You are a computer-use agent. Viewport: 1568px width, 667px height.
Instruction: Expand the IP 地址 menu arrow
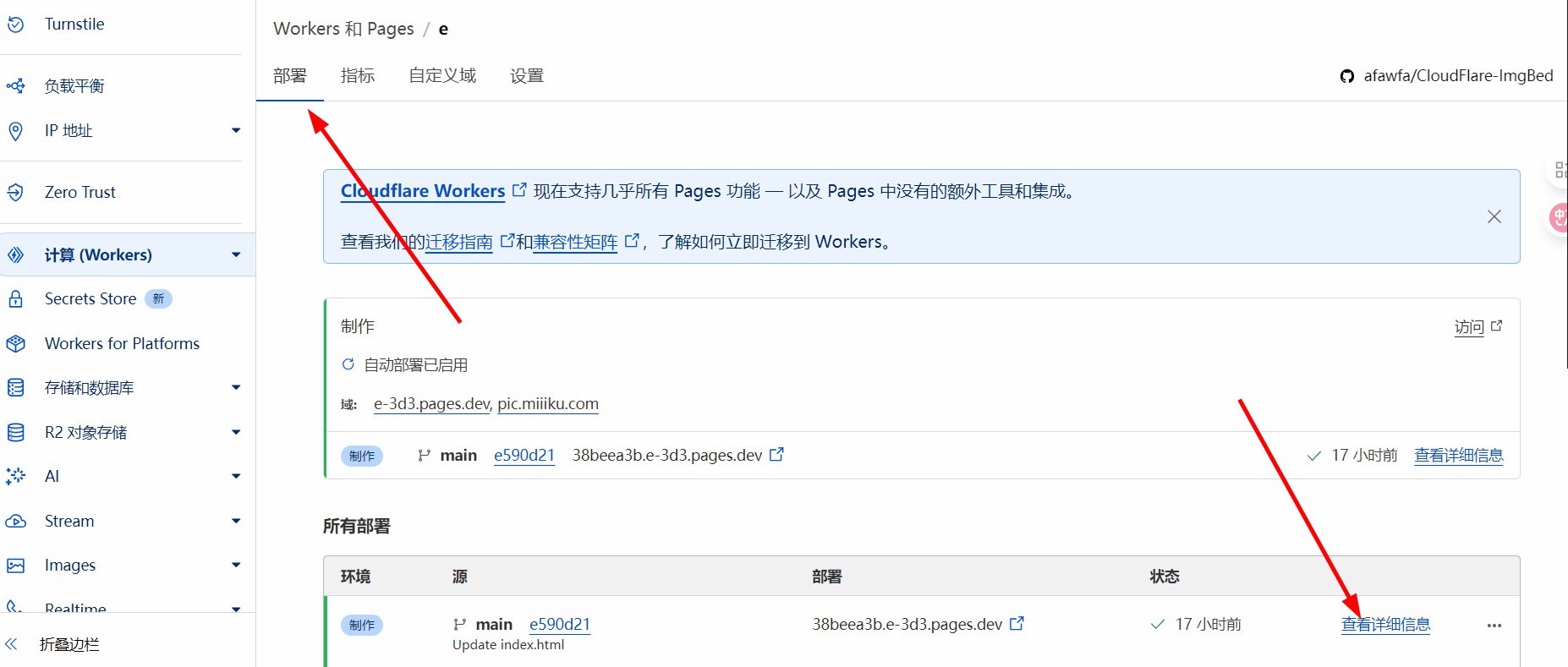tap(236, 130)
